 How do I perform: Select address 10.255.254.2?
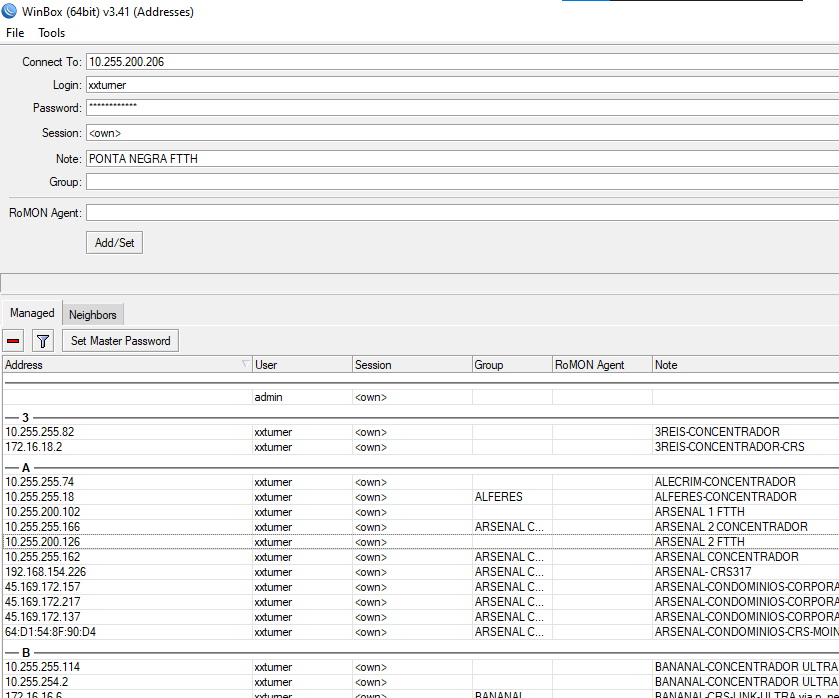(37, 682)
